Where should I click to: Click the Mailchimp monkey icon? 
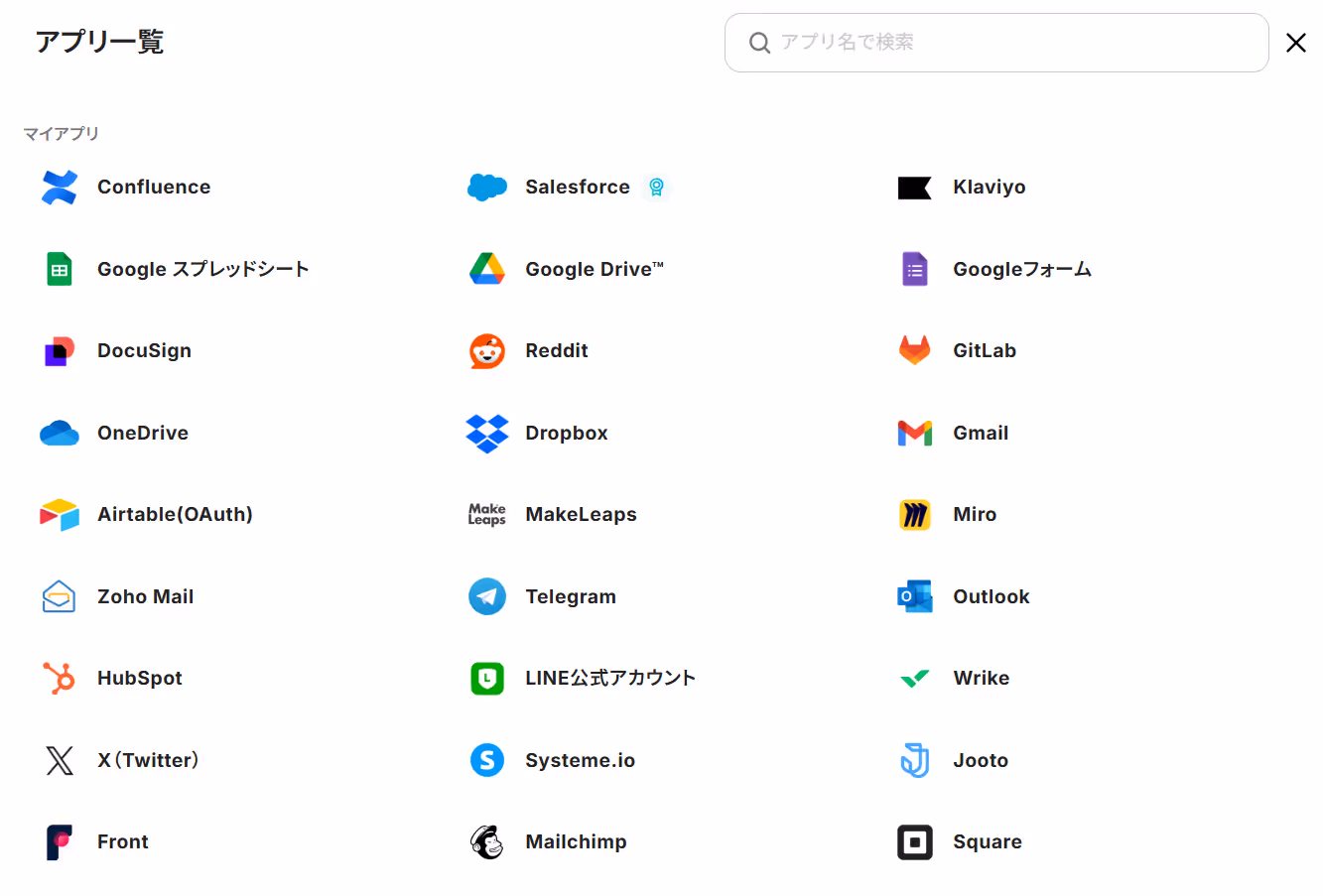tap(487, 842)
